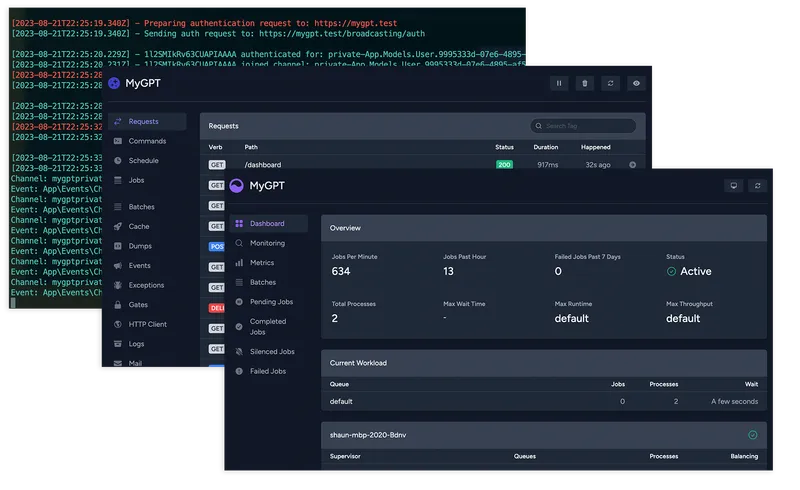Viewport: 800px width, 490px height.
Task: Click green check icon beside shaun-mbp-2020-Bdnv
Action: point(753,435)
